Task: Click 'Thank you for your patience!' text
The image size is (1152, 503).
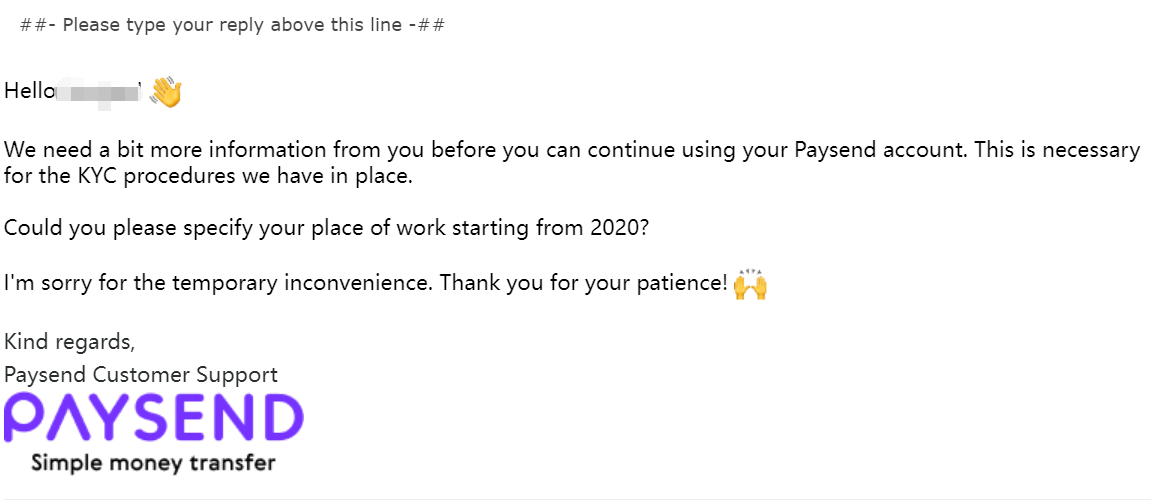Action: pyautogui.click(x=583, y=283)
